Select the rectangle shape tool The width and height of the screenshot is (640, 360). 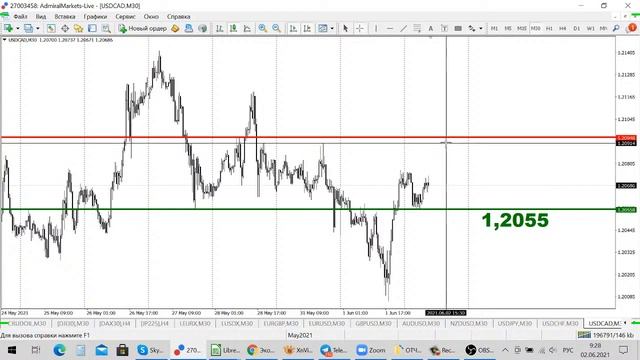458,28
